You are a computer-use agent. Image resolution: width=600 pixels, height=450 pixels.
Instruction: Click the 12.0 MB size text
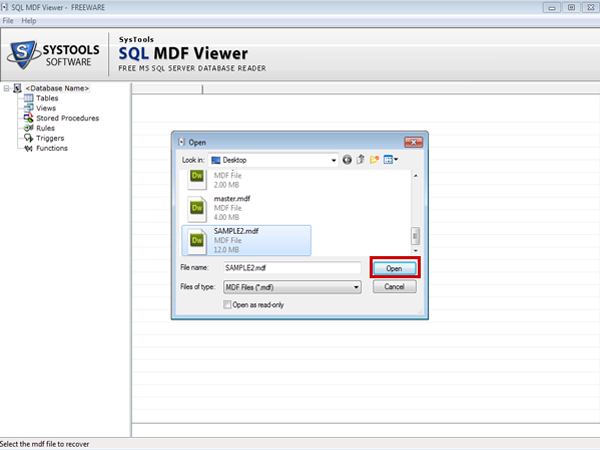click(226, 249)
